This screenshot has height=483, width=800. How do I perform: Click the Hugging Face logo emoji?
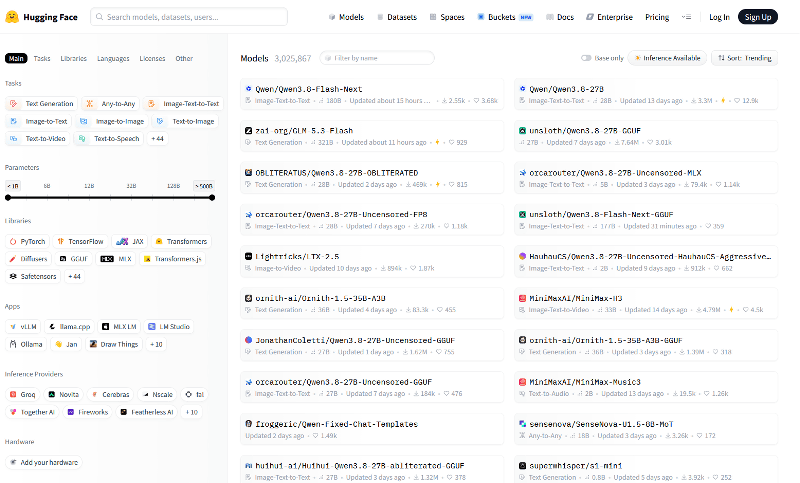[x=12, y=17]
